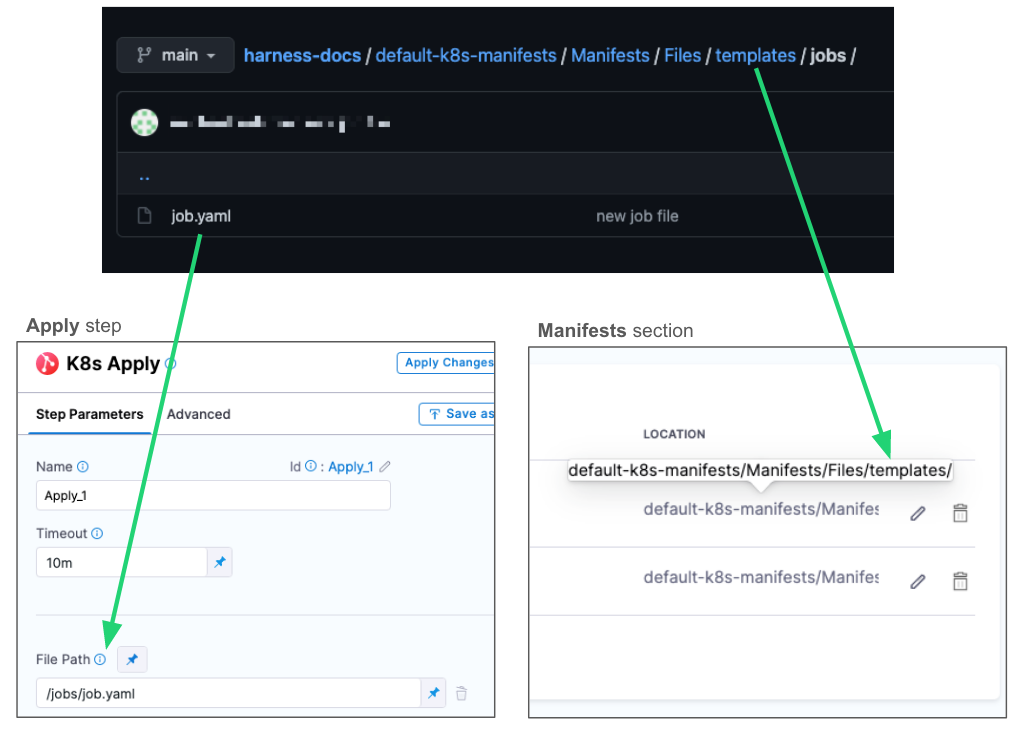Screen dimensions: 1014x732
Task: Click the Save as template button
Action: coord(457,414)
